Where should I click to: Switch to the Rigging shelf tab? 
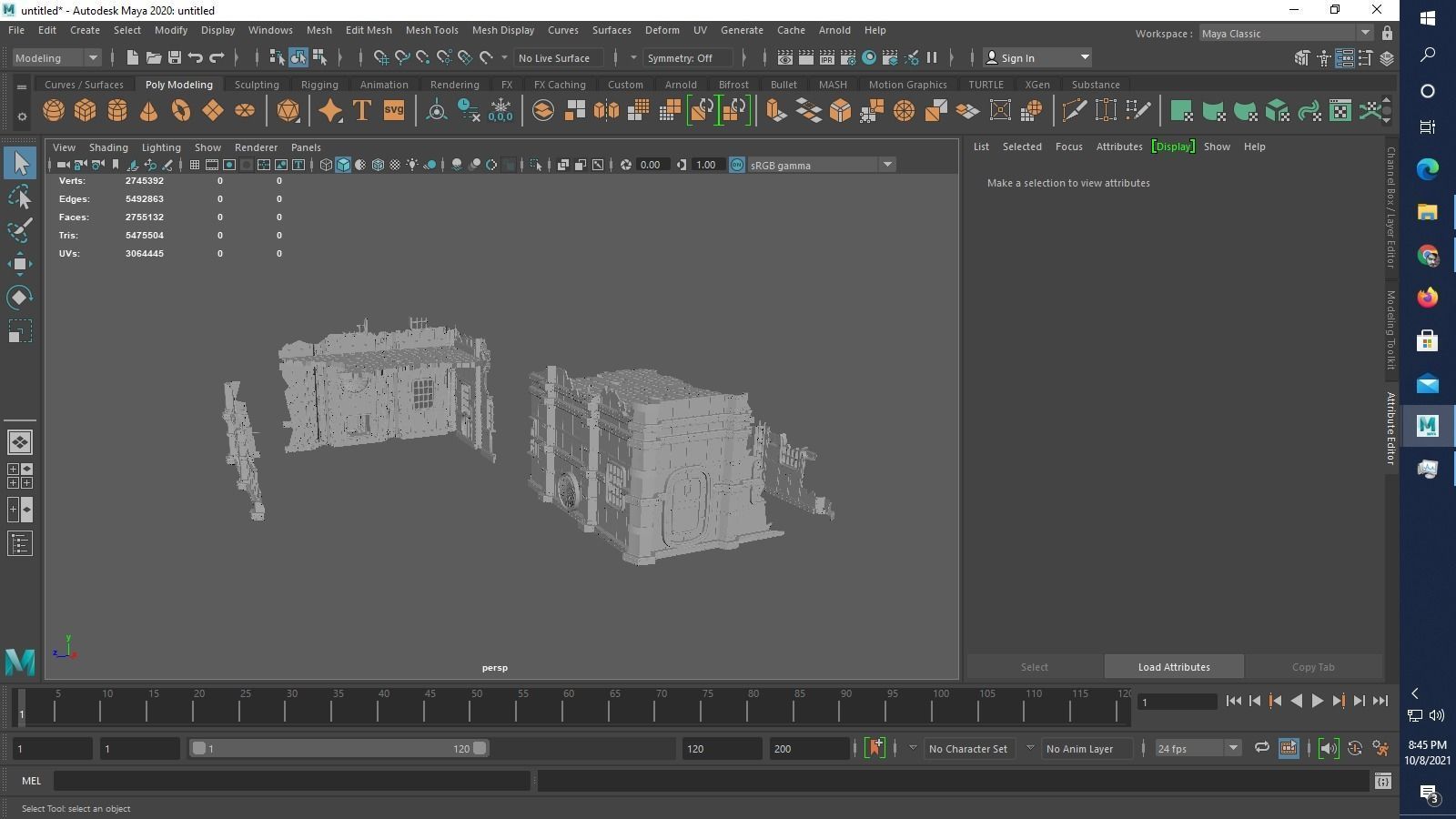point(319,85)
